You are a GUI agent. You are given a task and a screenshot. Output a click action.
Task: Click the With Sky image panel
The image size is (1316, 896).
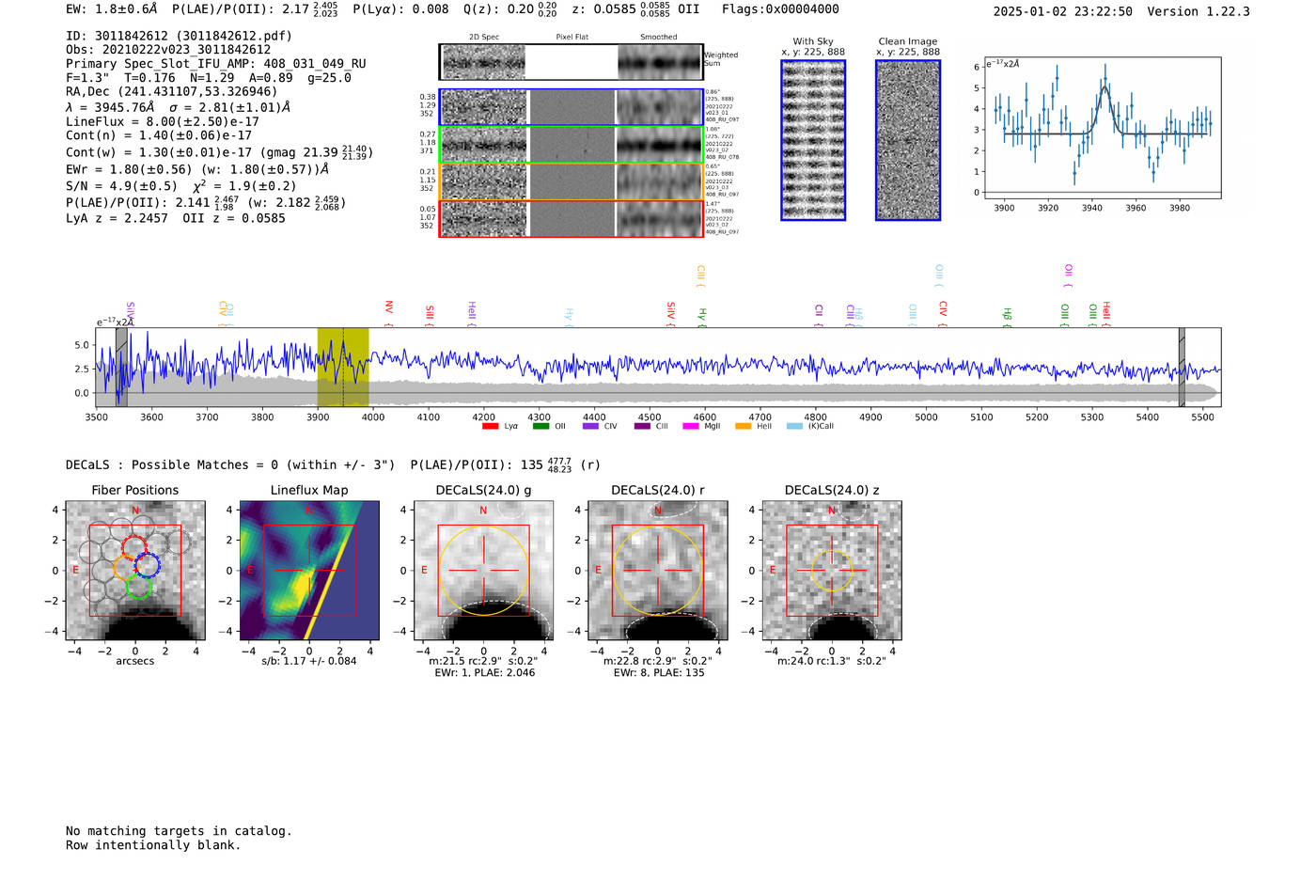click(813, 140)
